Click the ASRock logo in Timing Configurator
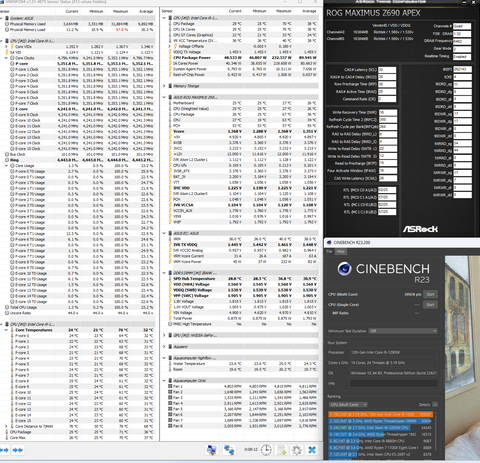480x463 pixels. (x=420, y=229)
